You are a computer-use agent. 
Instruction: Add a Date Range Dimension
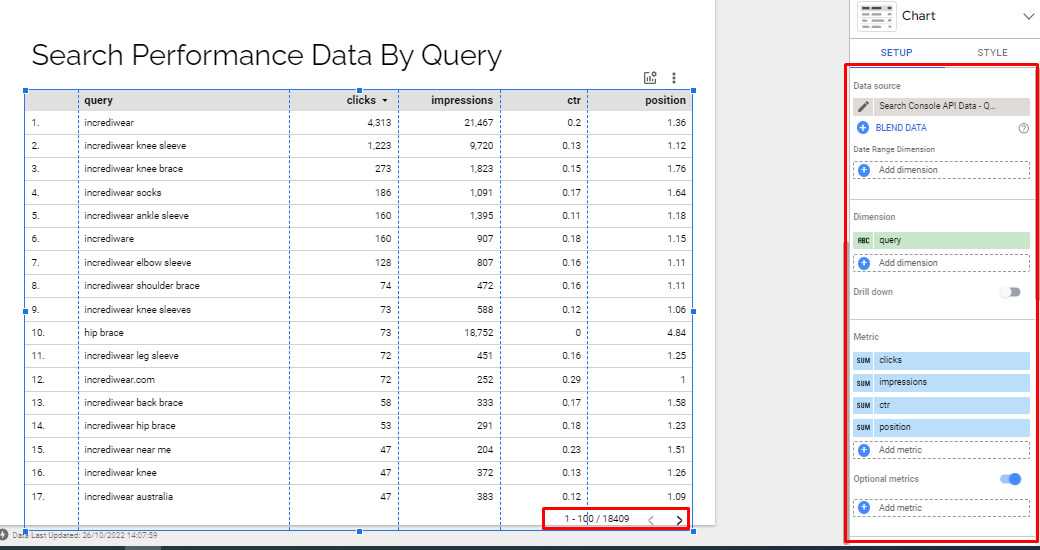pos(941,170)
